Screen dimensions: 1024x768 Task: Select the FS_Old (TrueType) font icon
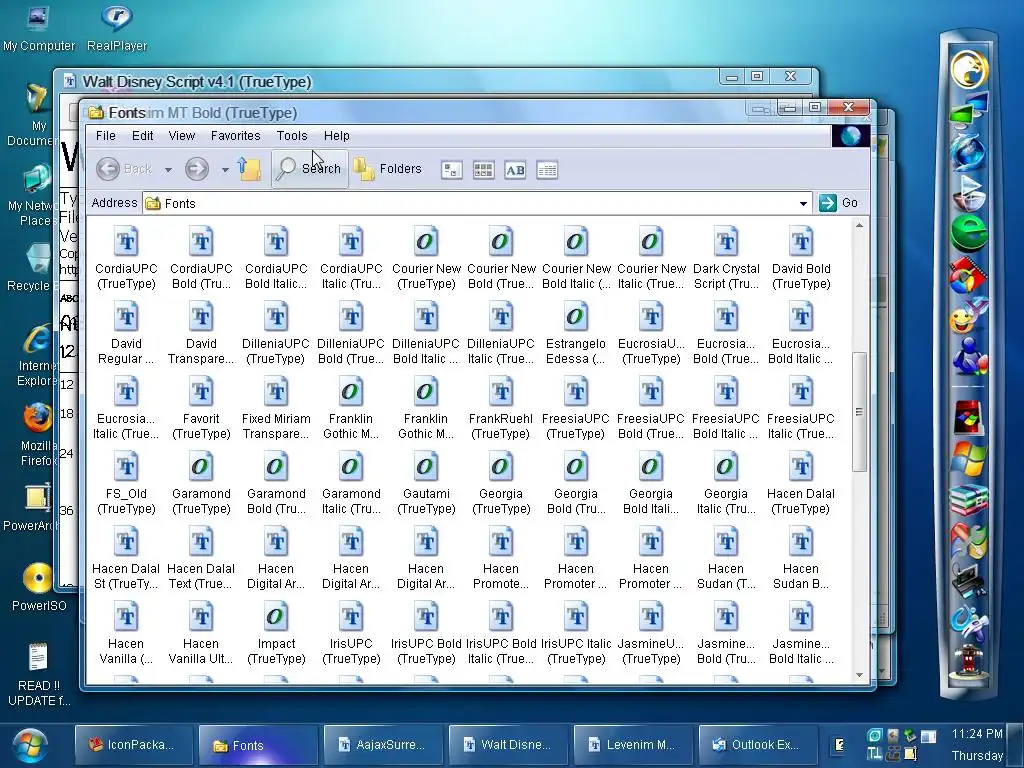point(126,484)
